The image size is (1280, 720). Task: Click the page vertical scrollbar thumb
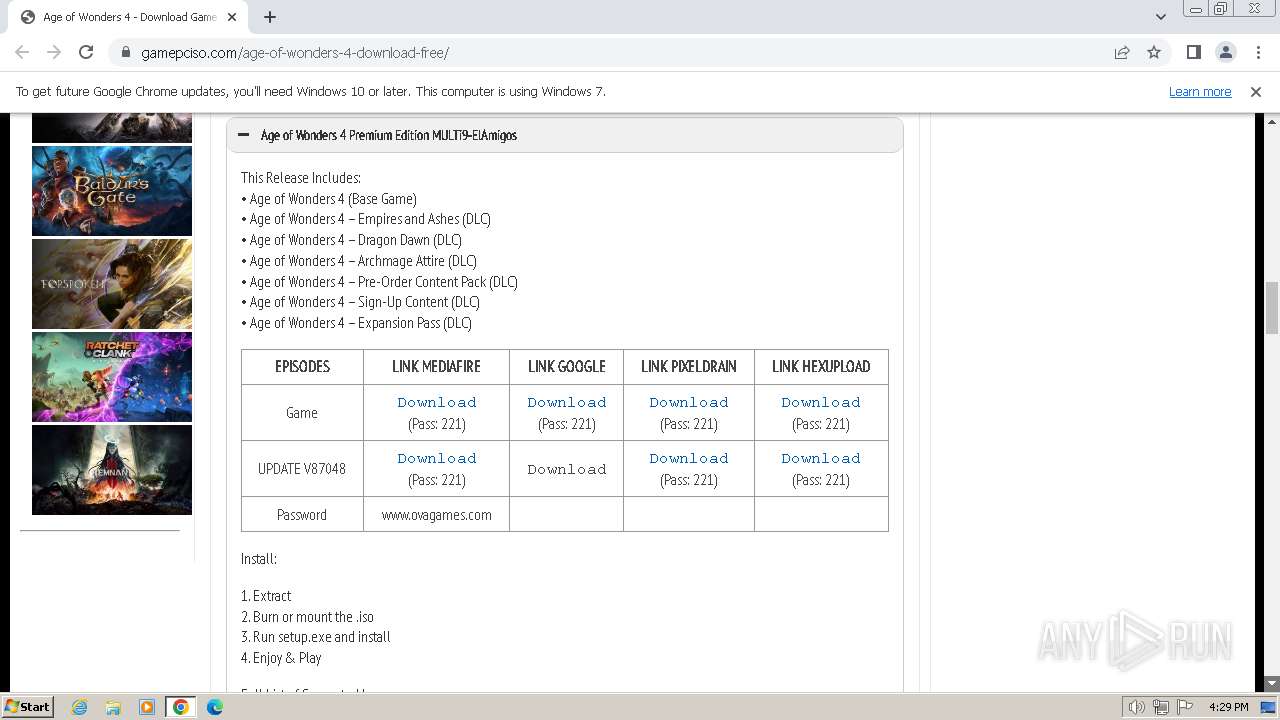coord(1272,309)
